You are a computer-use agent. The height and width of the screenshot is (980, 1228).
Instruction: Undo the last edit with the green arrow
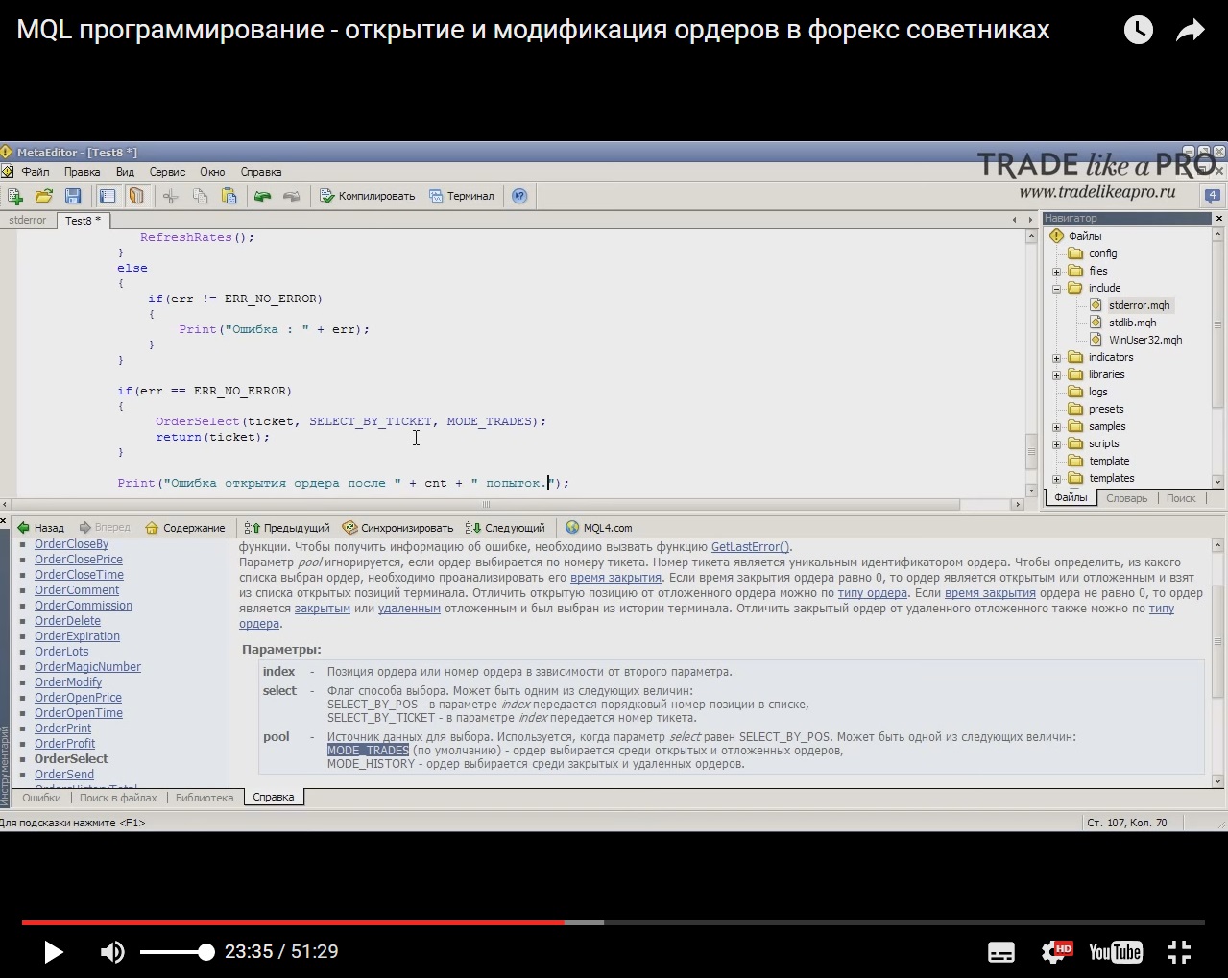262,196
